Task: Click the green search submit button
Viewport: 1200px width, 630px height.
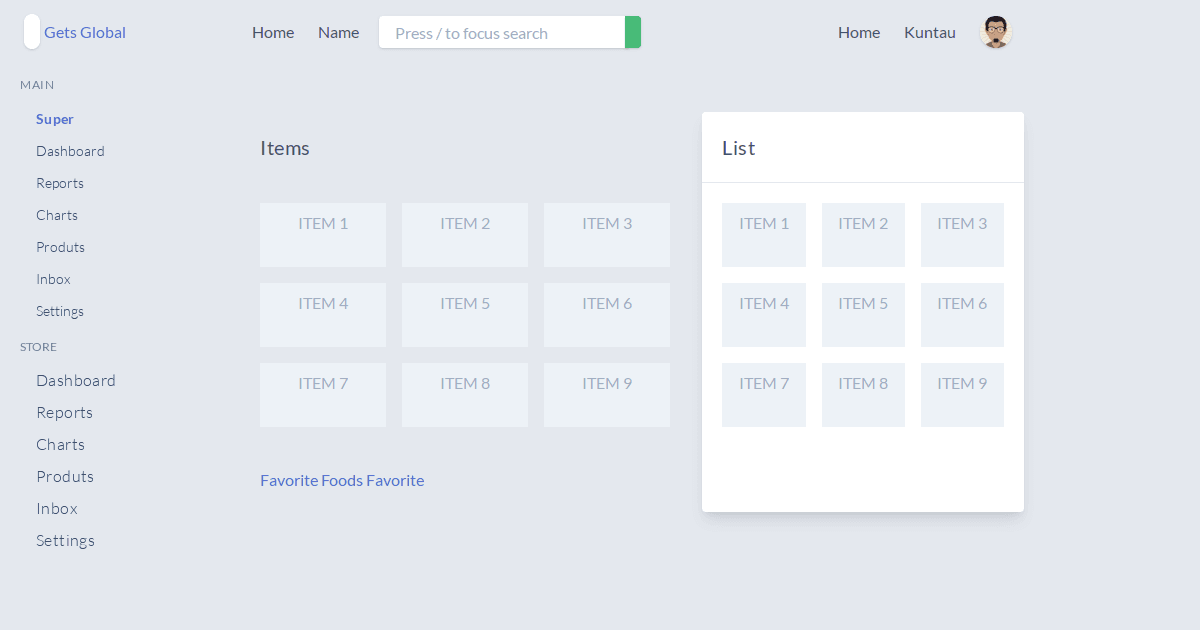Action: tap(633, 32)
